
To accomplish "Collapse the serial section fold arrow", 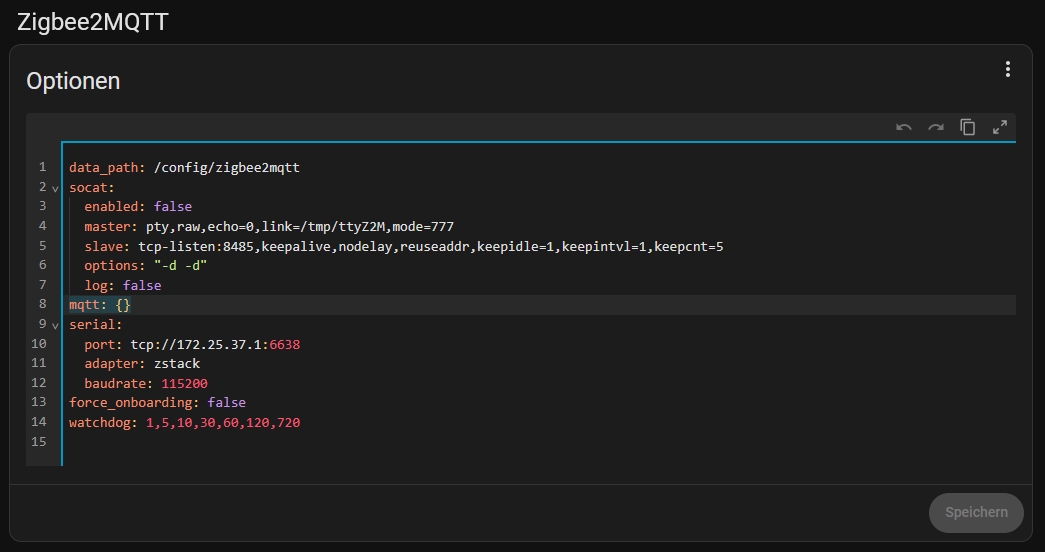I will point(55,325).
